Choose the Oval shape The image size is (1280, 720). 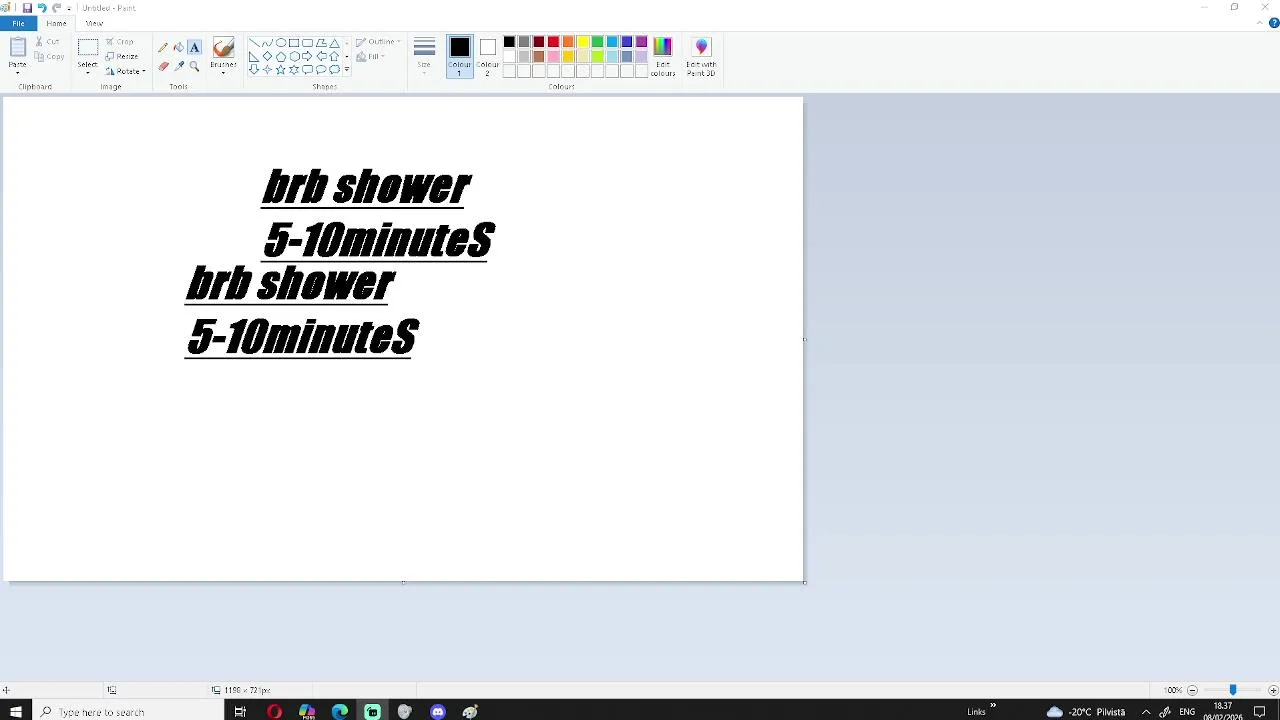coord(281,43)
